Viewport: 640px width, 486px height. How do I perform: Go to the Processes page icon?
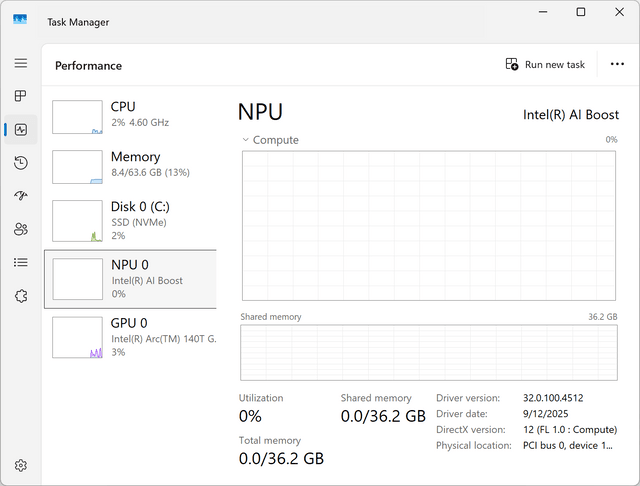[21, 96]
